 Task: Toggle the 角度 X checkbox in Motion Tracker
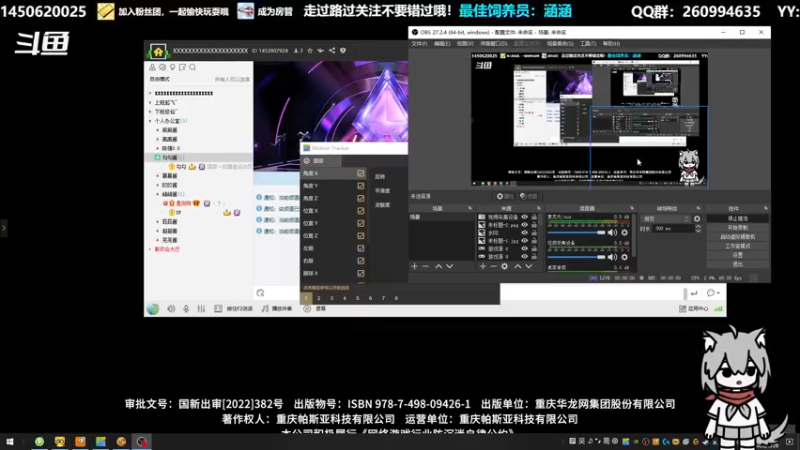coord(361,173)
